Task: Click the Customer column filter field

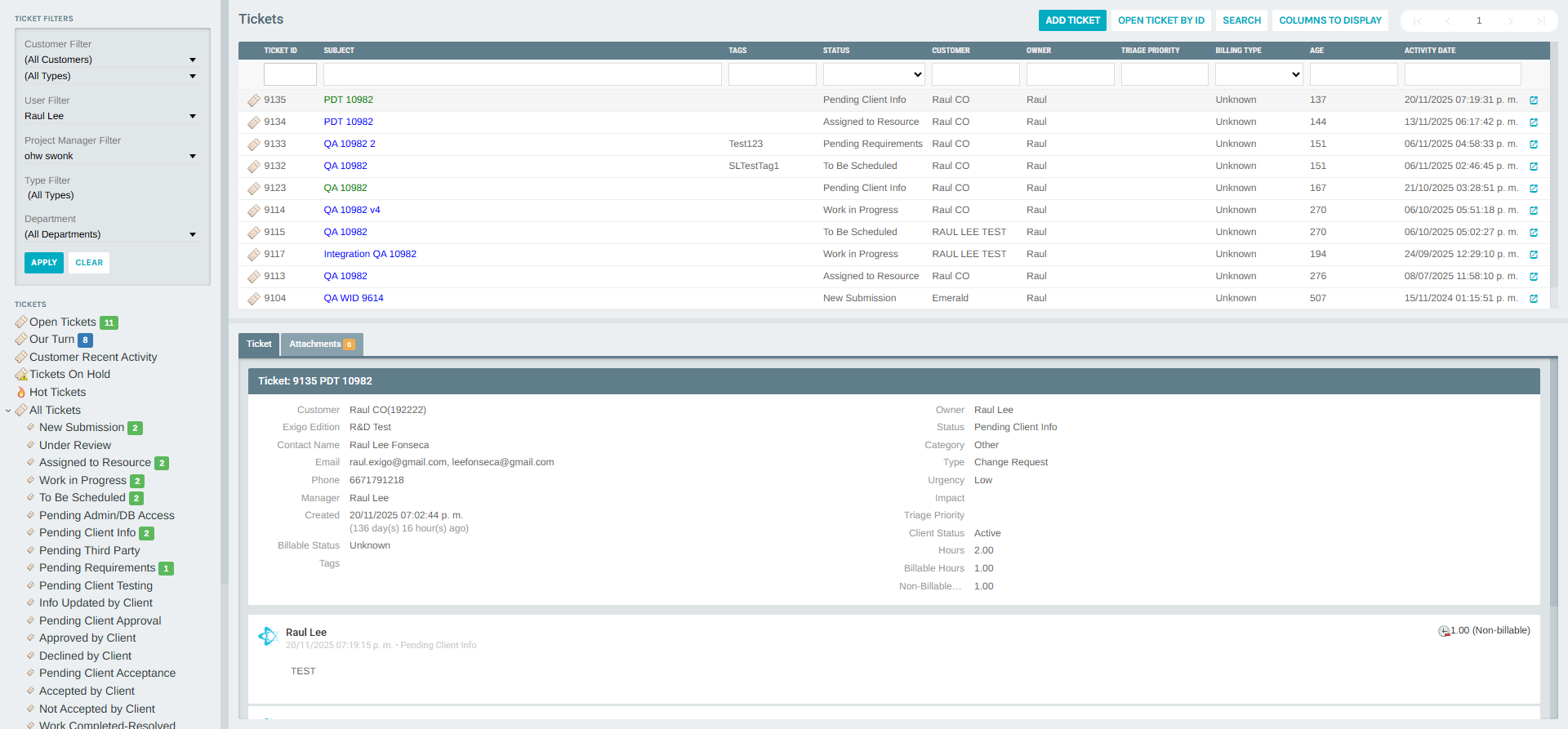Action: (x=975, y=74)
